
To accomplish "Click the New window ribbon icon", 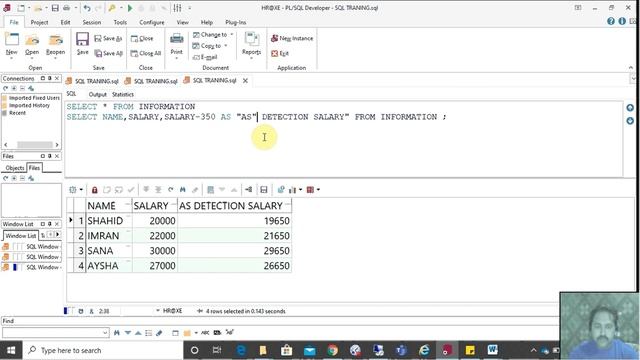I will 11,40.
